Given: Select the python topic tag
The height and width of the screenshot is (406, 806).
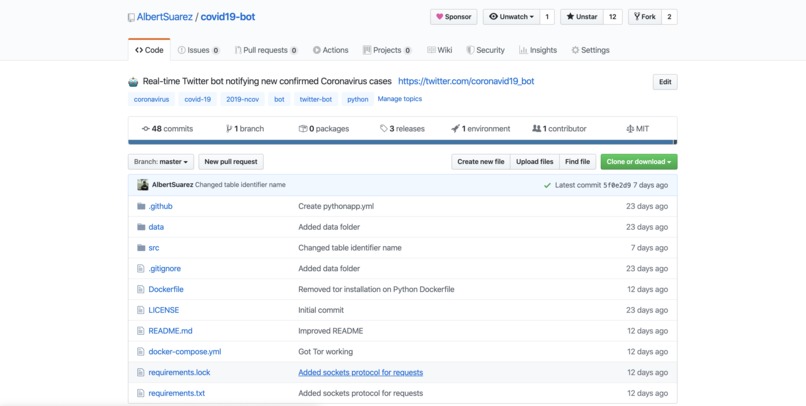Looking at the screenshot, I should (357, 99).
